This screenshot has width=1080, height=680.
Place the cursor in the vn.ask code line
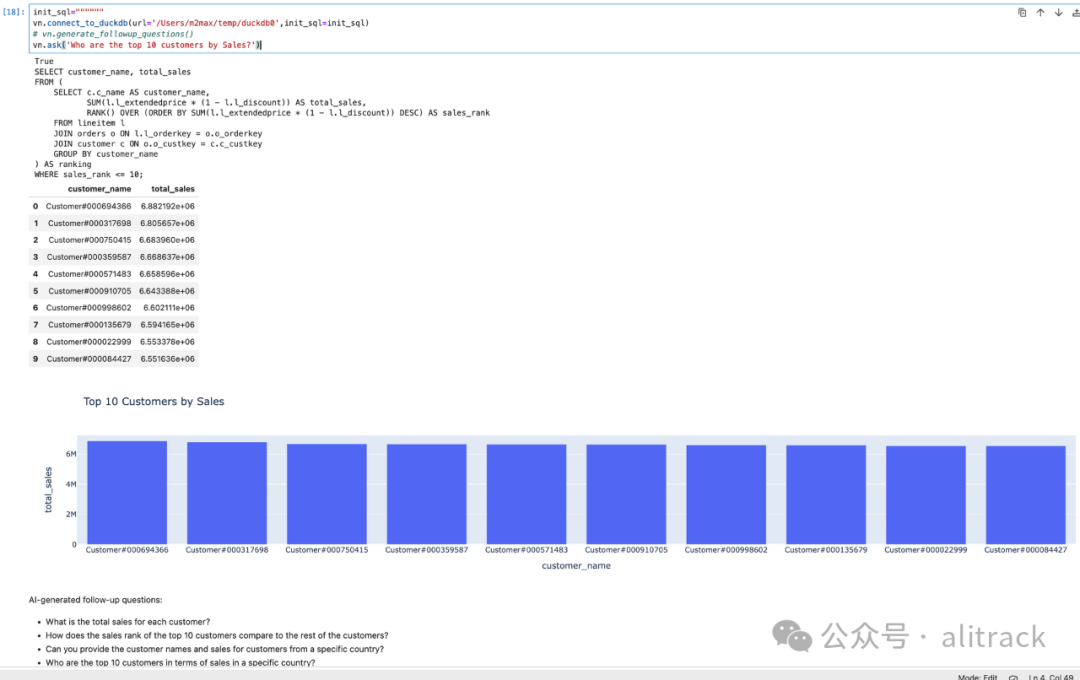(x=147, y=45)
